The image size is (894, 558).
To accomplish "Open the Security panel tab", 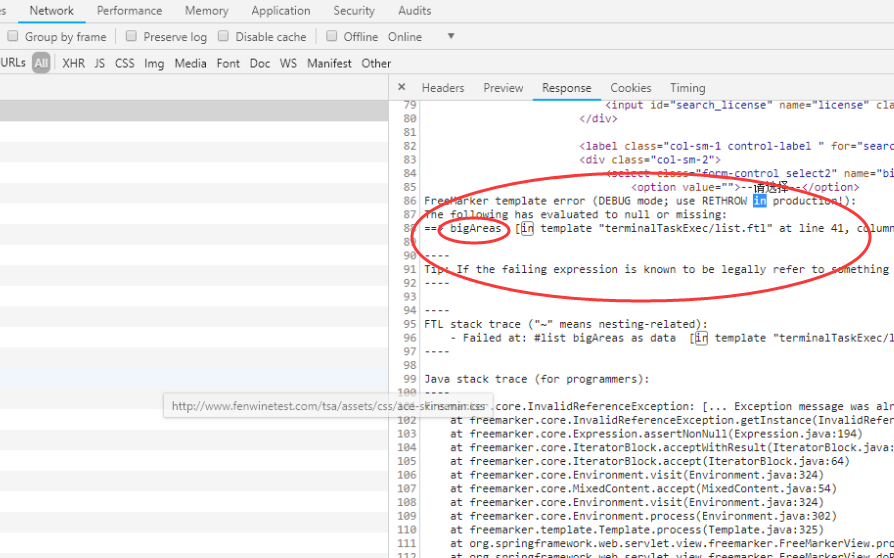I will (354, 11).
